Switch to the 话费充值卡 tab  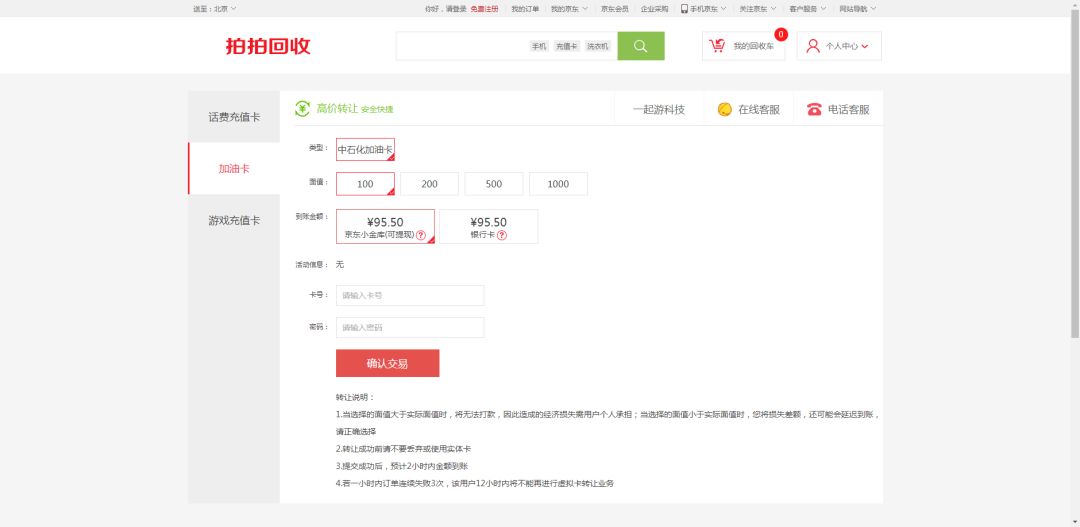234,117
